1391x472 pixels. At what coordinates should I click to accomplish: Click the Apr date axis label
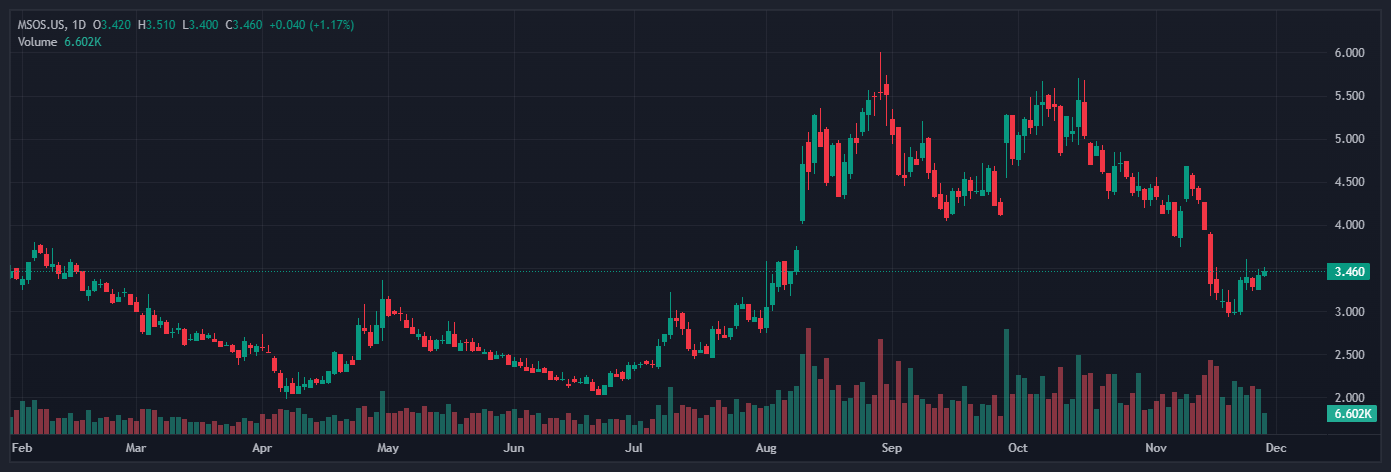click(262, 450)
